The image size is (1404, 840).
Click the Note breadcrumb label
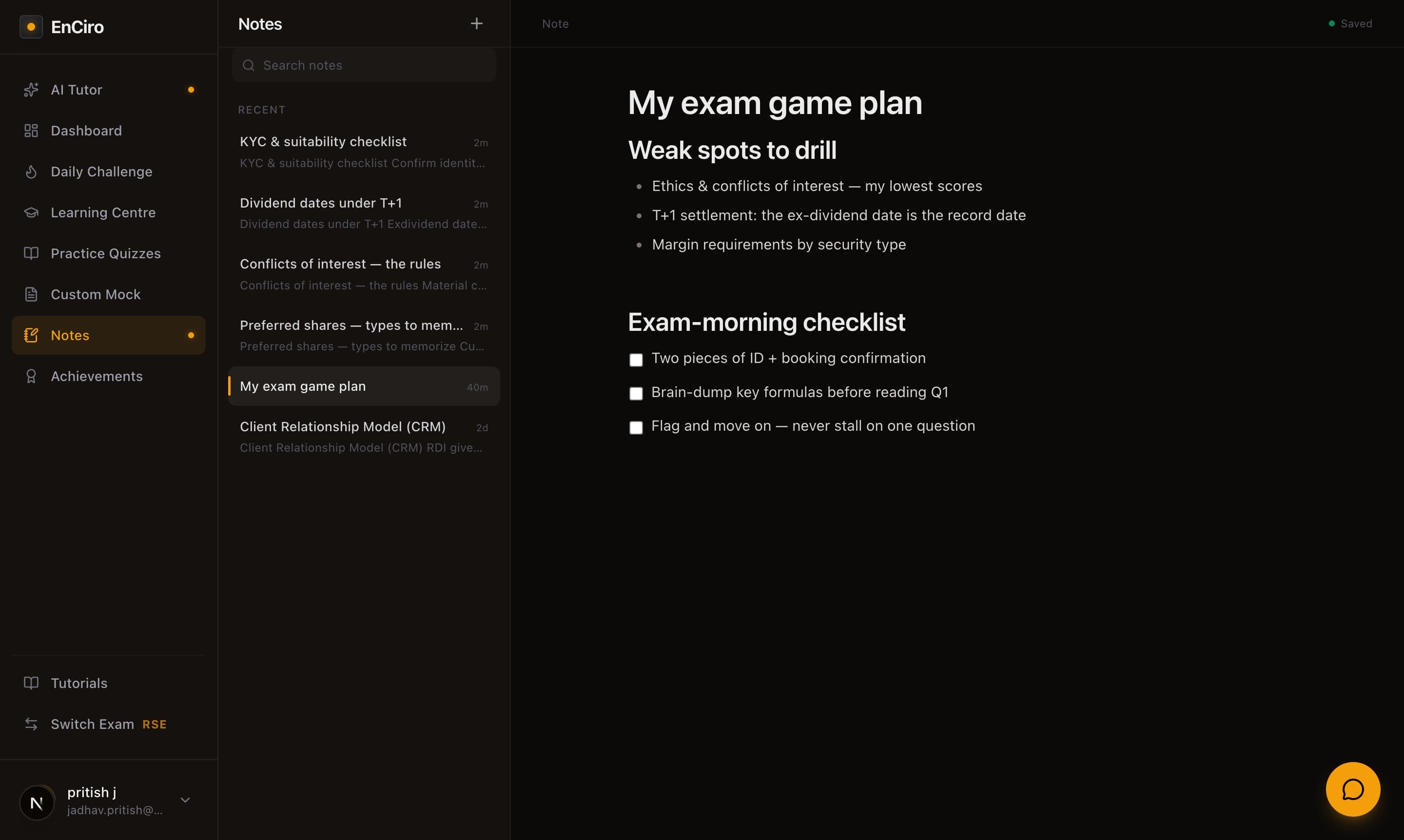[x=555, y=24]
